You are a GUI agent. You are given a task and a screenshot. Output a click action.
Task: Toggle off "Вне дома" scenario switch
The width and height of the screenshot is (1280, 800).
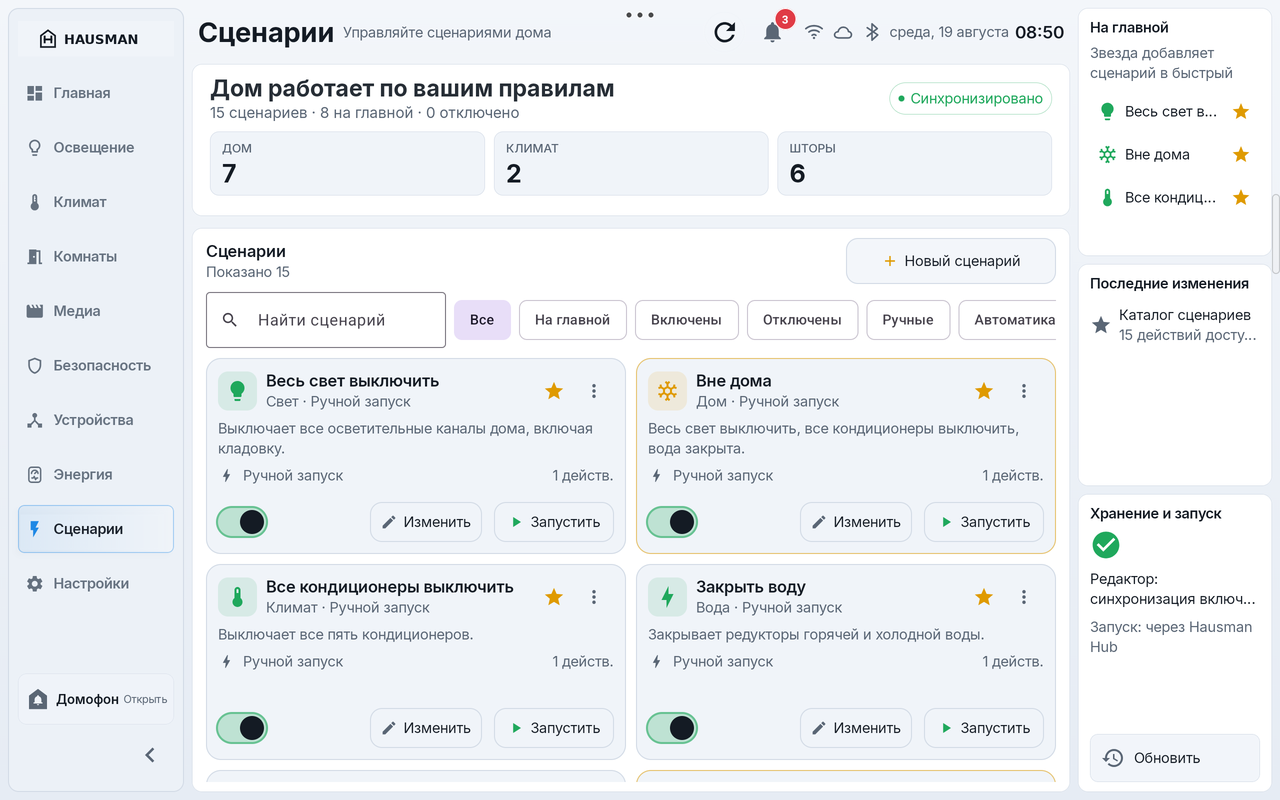(x=672, y=522)
